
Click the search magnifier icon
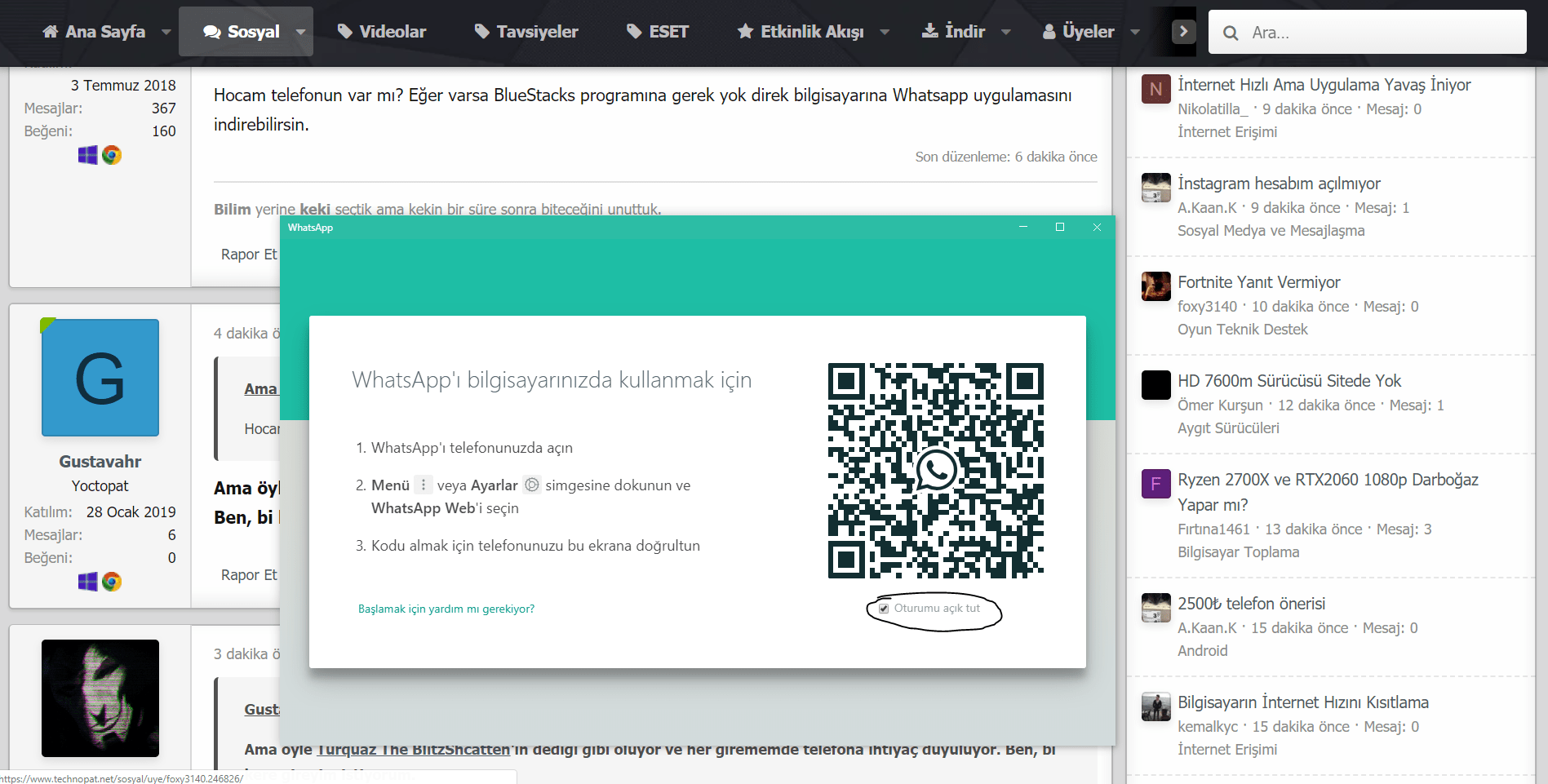[1231, 33]
